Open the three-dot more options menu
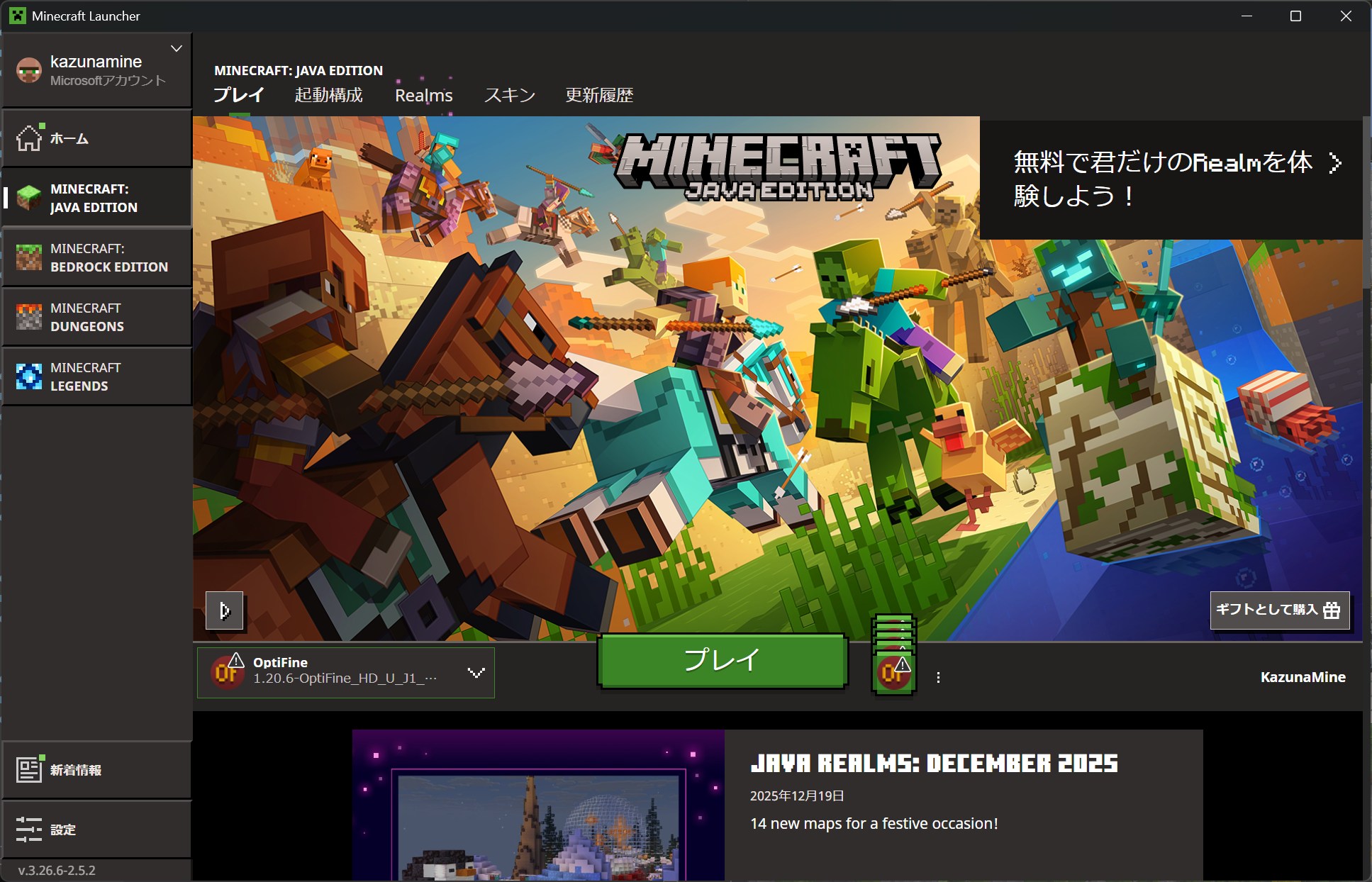The image size is (1372, 882). (938, 677)
